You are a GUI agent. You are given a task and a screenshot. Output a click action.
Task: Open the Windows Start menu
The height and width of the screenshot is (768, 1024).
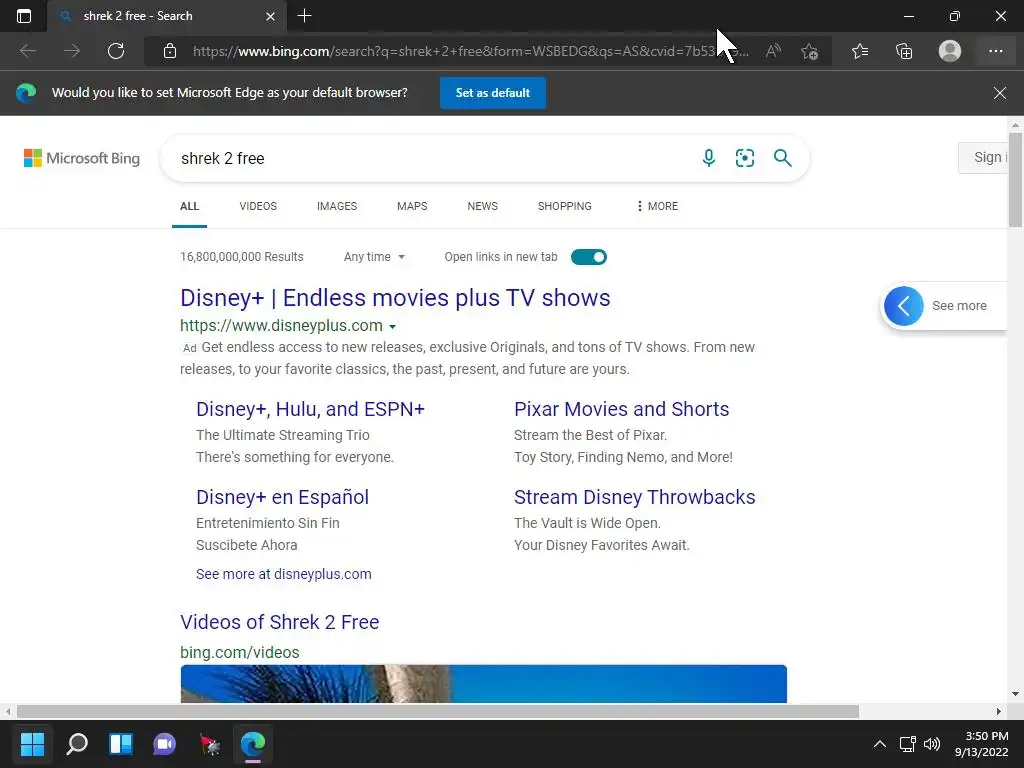pos(32,744)
